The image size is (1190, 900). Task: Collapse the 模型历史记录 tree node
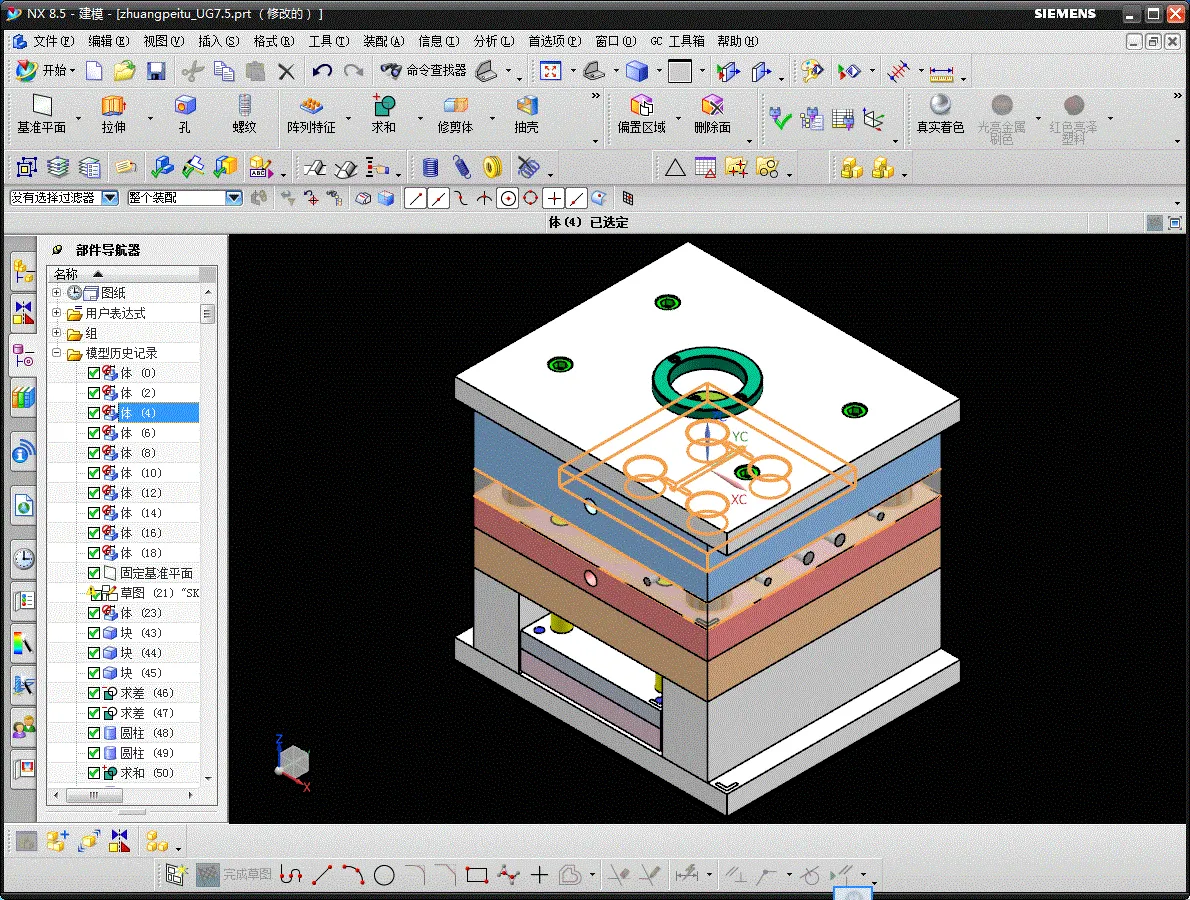[x=57, y=353]
